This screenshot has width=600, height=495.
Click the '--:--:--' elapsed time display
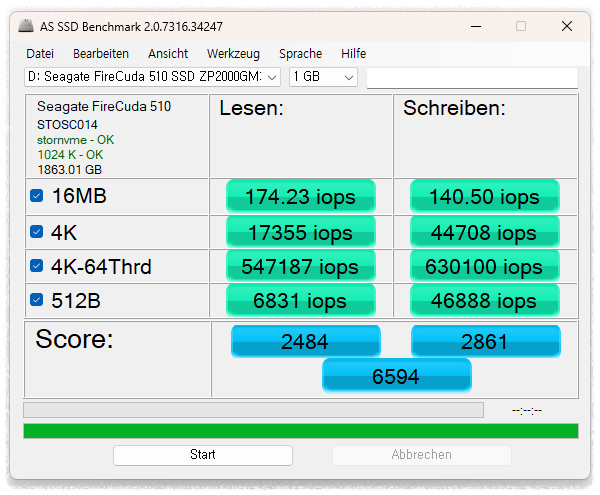click(527, 410)
